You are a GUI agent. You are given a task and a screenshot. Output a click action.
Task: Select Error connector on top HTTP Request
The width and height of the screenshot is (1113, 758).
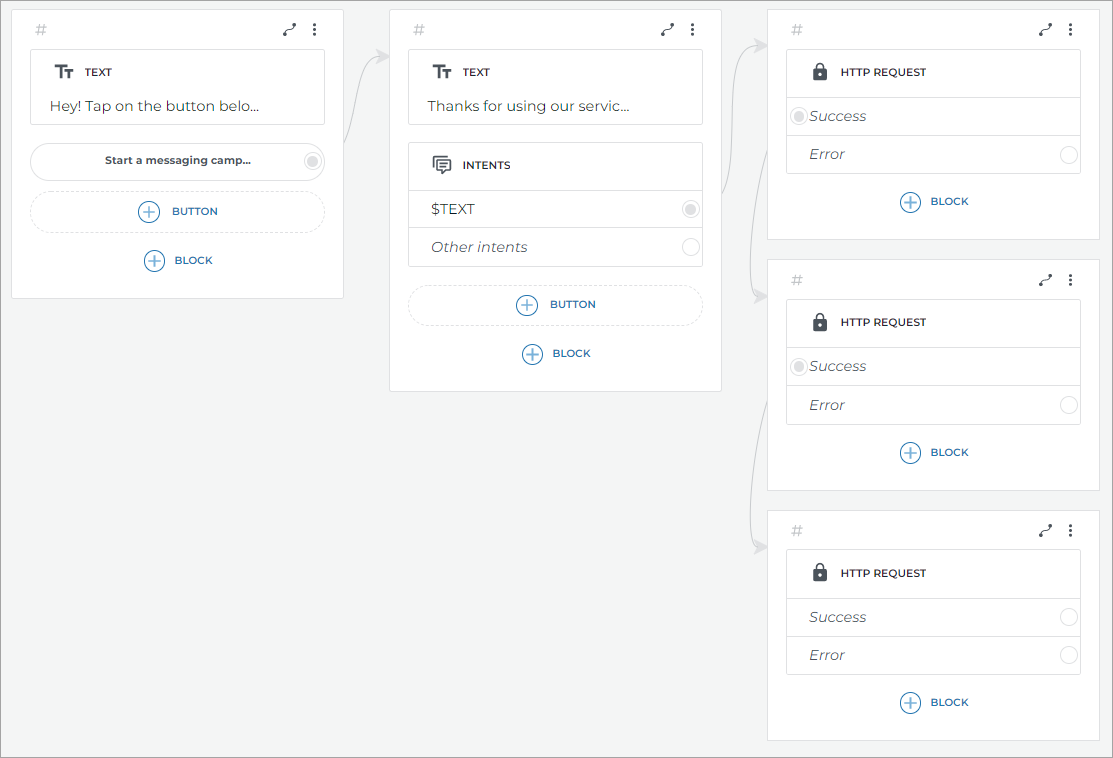click(1068, 155)
